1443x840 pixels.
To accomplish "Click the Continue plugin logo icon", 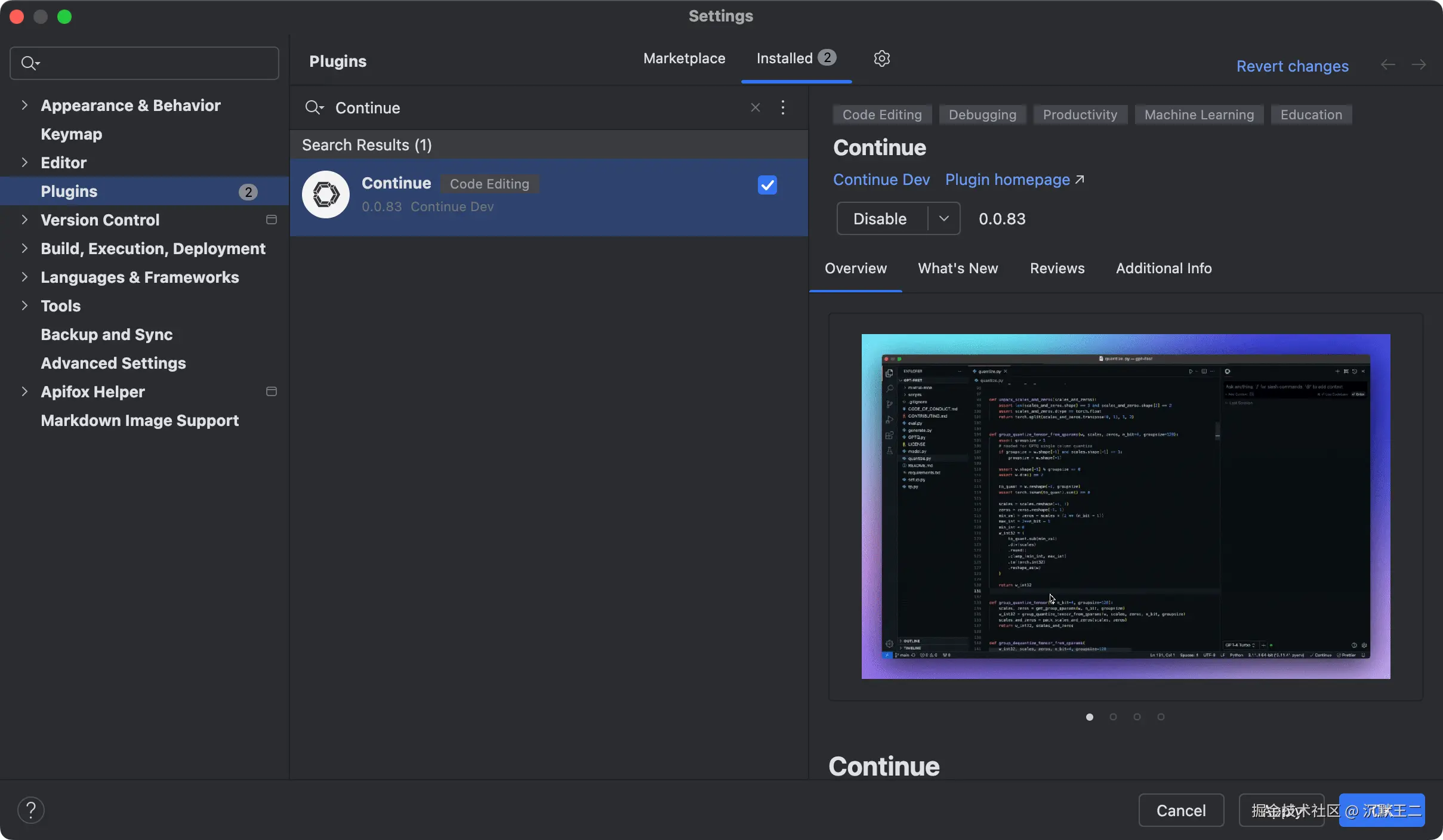I will [325, 194].
